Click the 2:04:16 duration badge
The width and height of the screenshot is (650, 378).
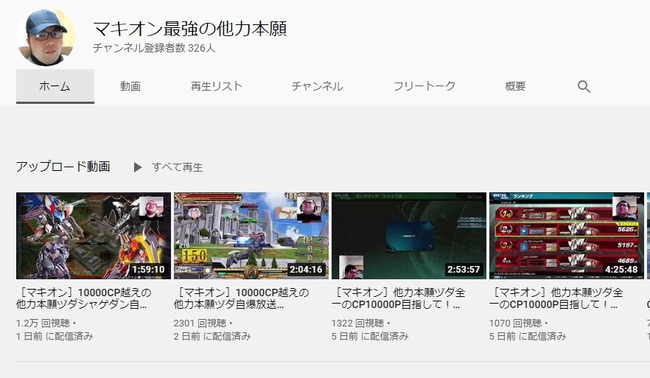point(306,269)
